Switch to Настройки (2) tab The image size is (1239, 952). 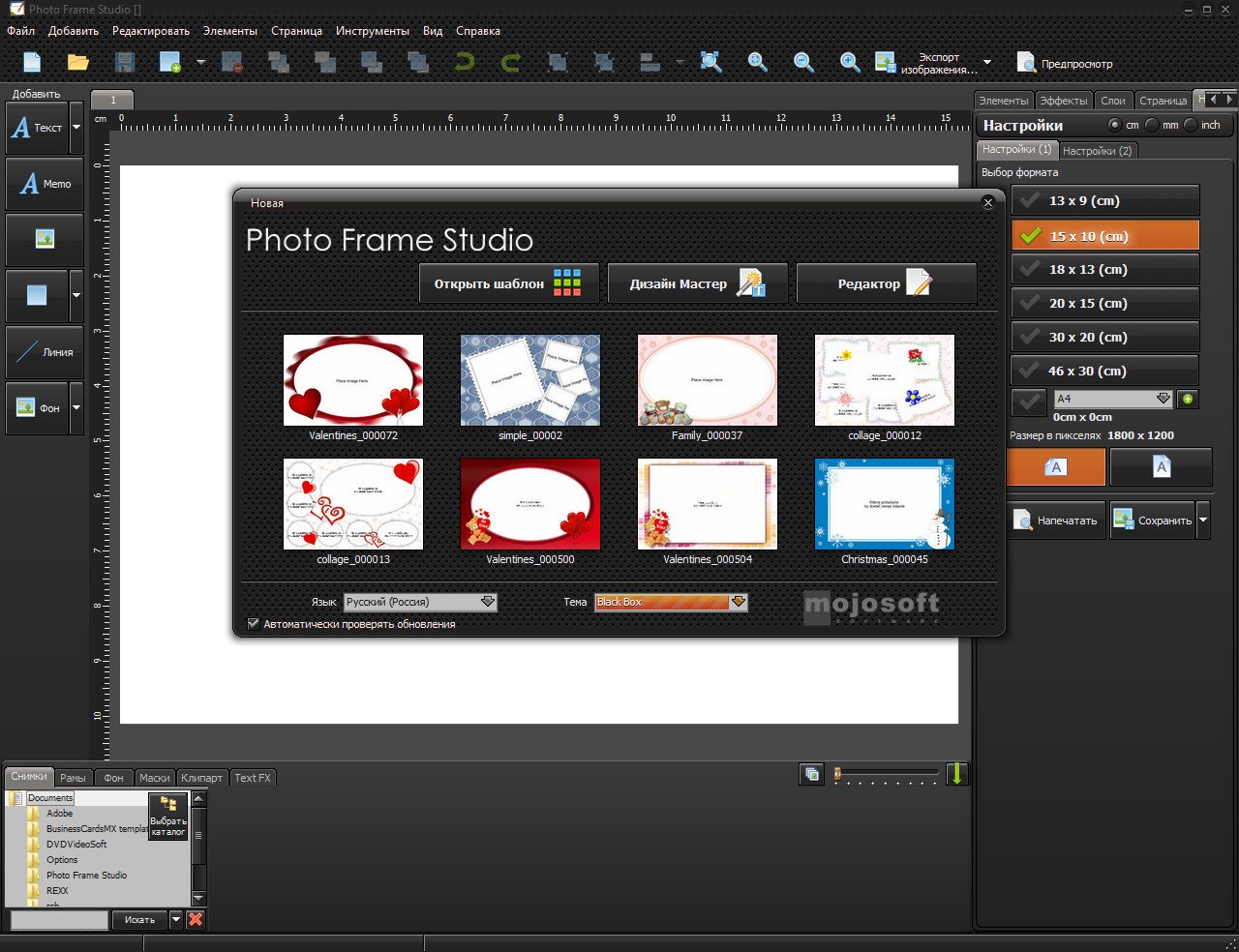pyautogui.click(x=1097, y=151)
